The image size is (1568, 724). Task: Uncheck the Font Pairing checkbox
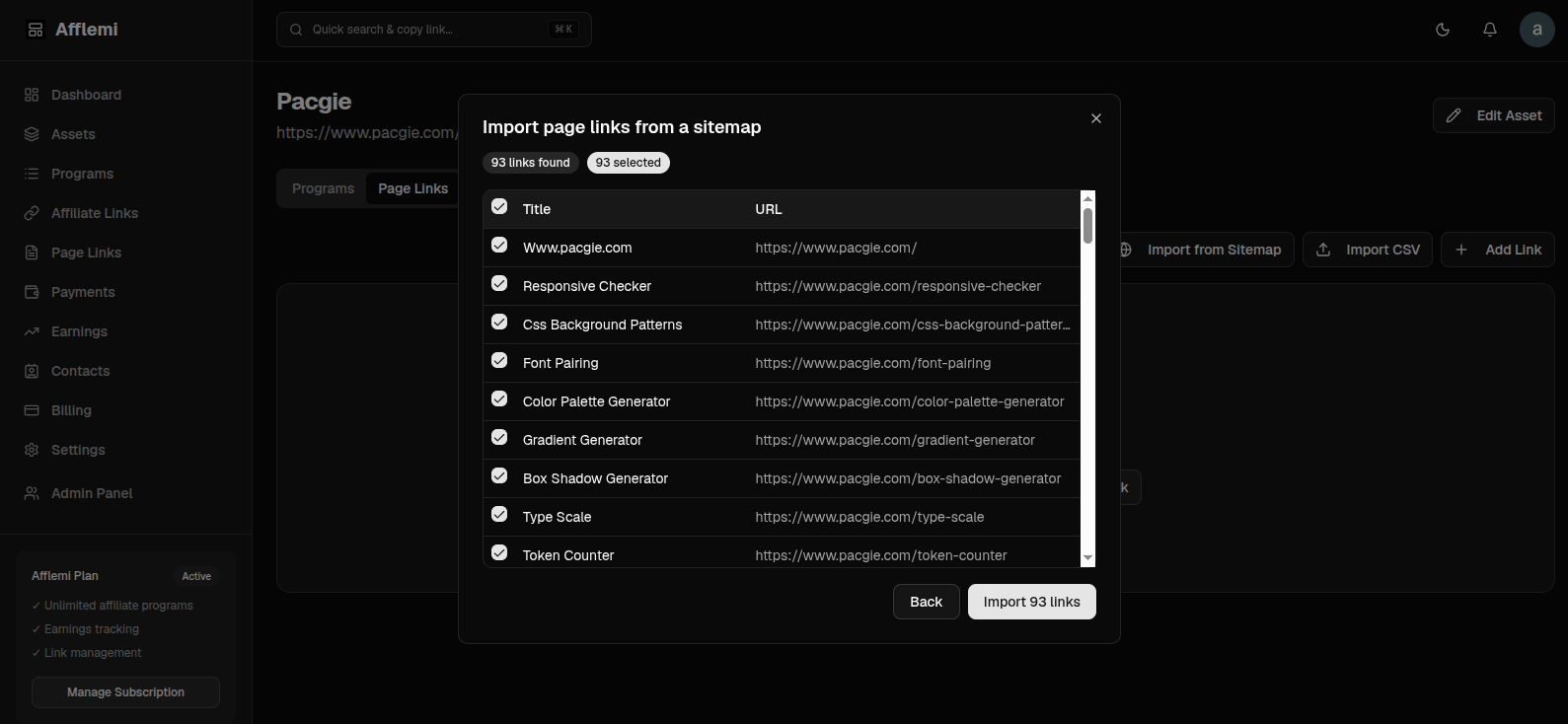pos(499,360)
